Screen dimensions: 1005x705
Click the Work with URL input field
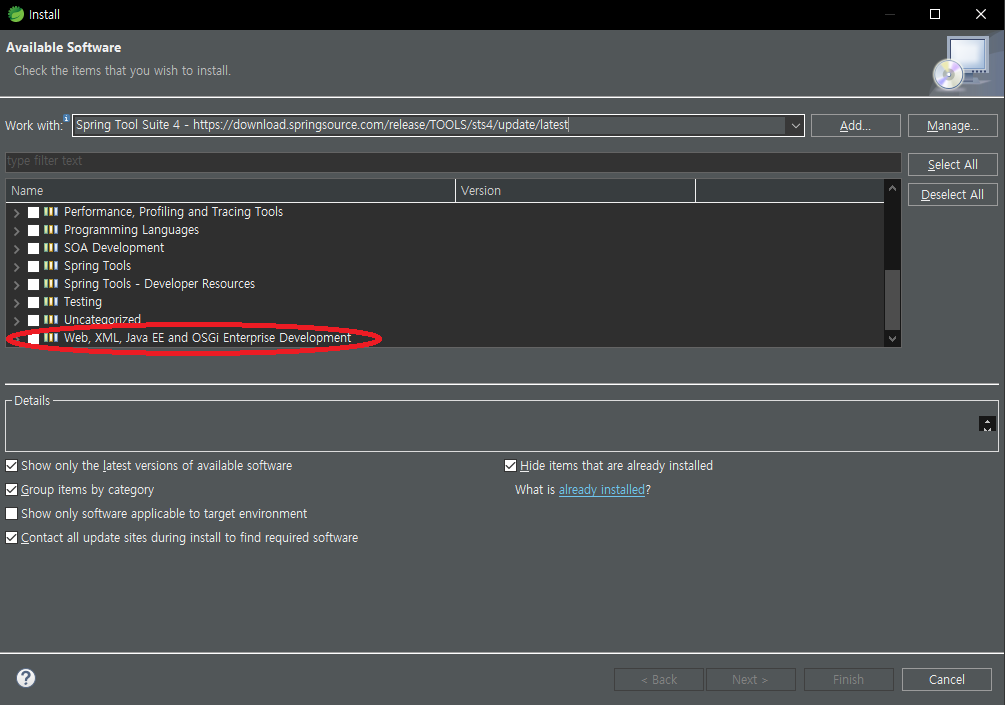coord(429,125)
